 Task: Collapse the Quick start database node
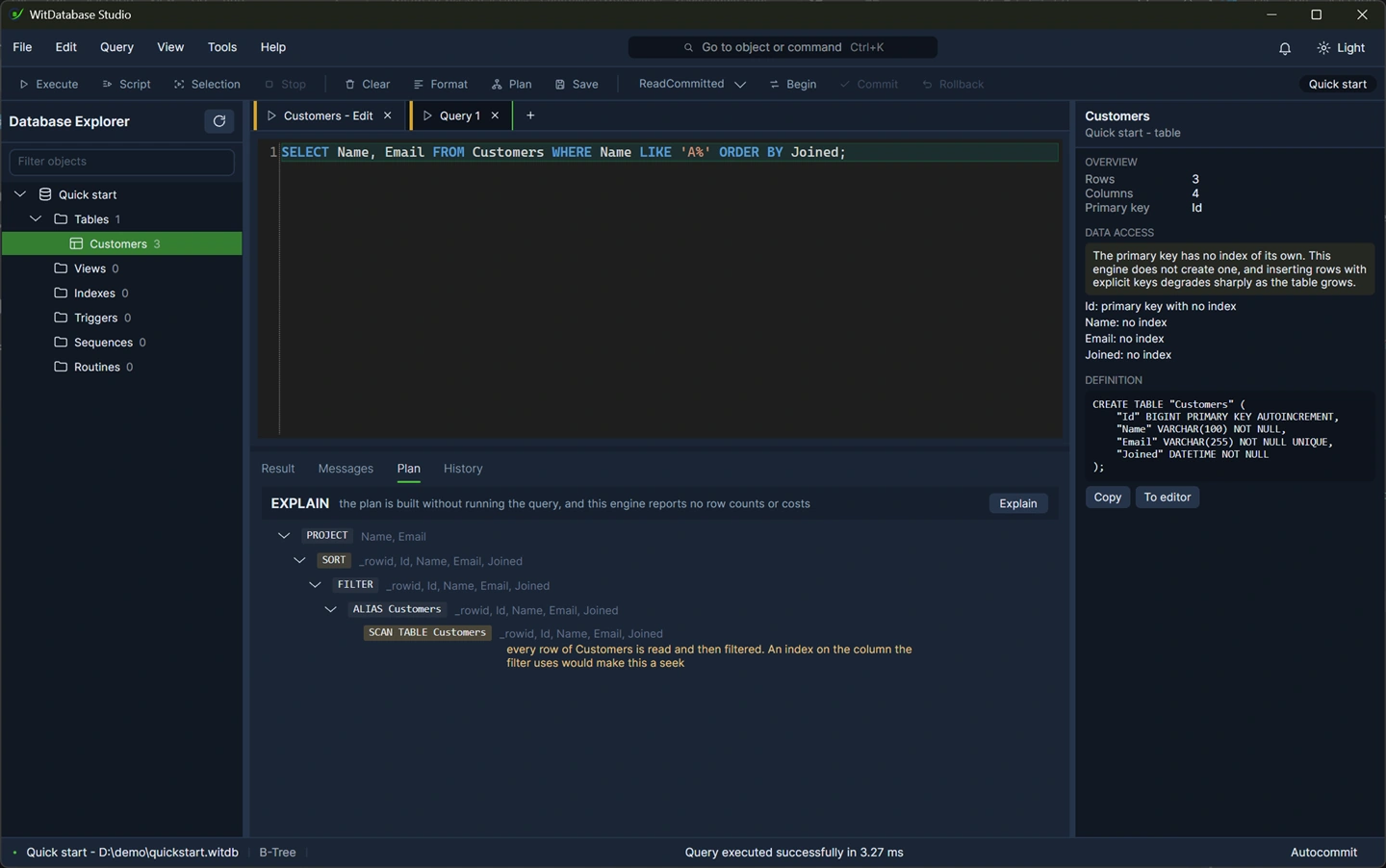pos(19,194)
